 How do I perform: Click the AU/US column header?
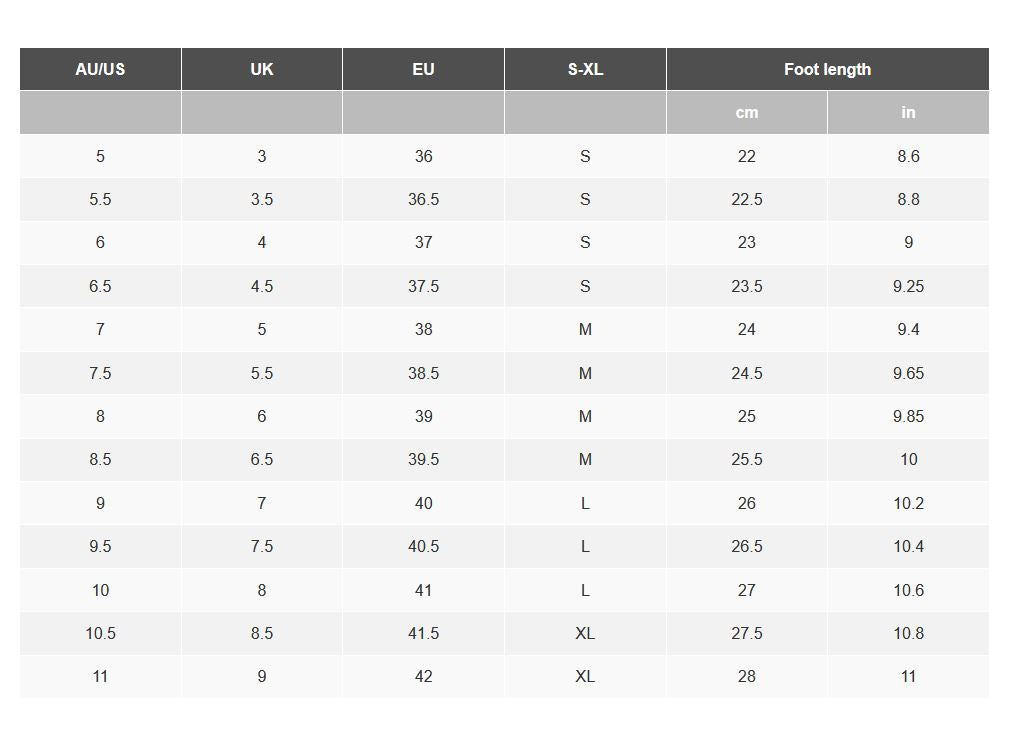tap(100, 69)
